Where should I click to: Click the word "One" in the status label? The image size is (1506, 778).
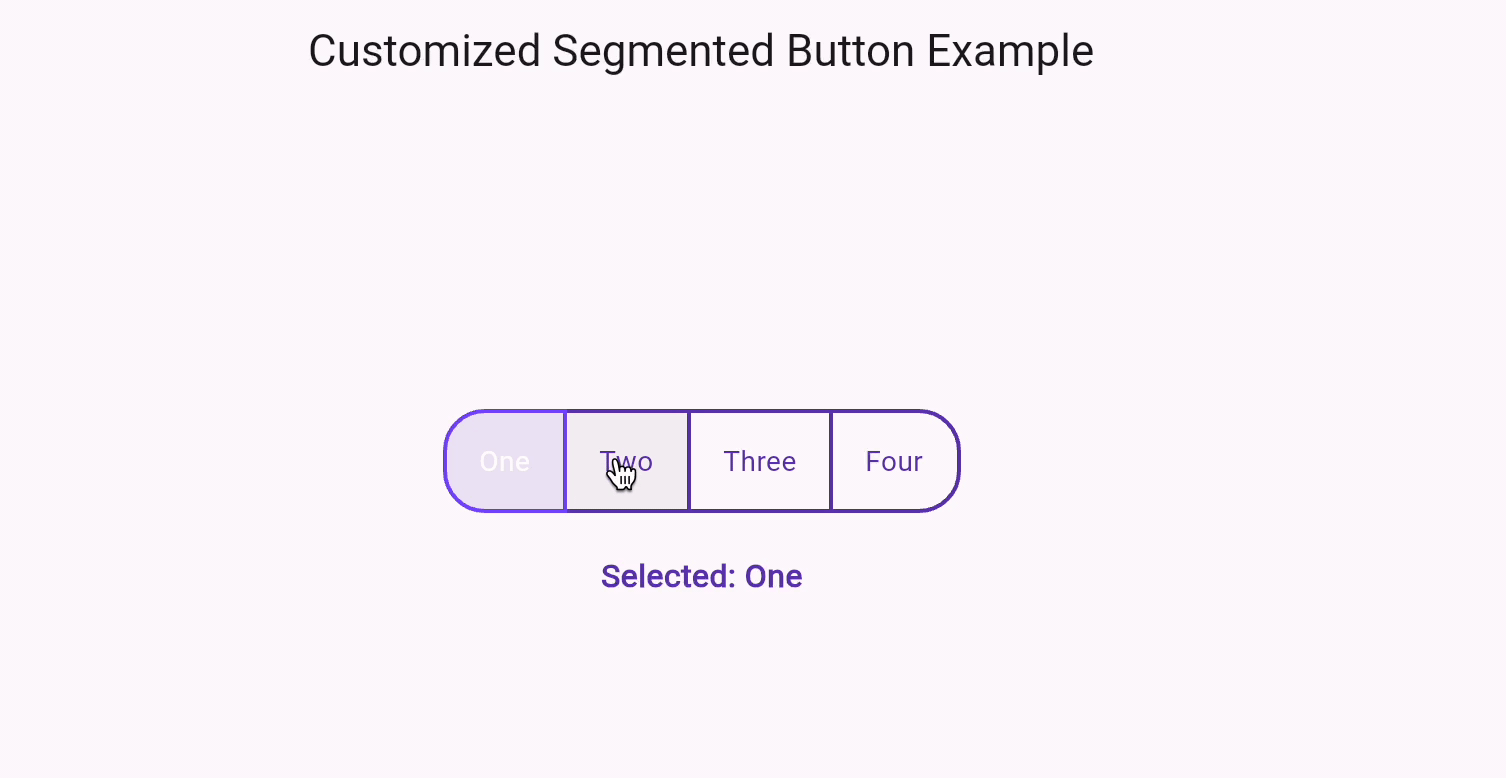(x=775, y=576)
